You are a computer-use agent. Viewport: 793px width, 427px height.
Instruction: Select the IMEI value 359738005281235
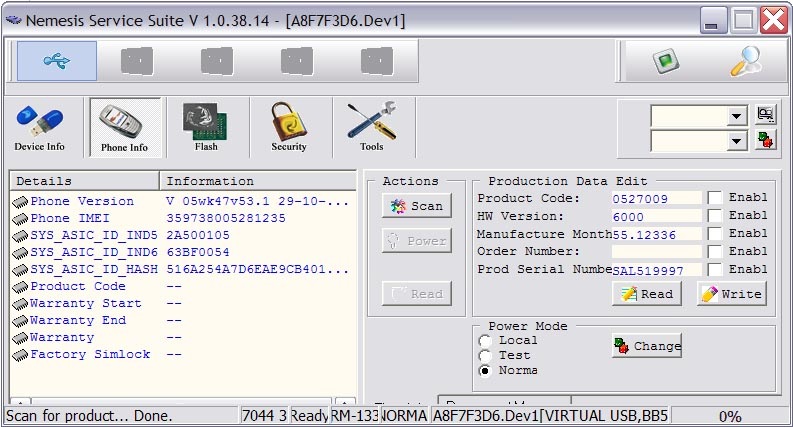(x=226, y=219)
